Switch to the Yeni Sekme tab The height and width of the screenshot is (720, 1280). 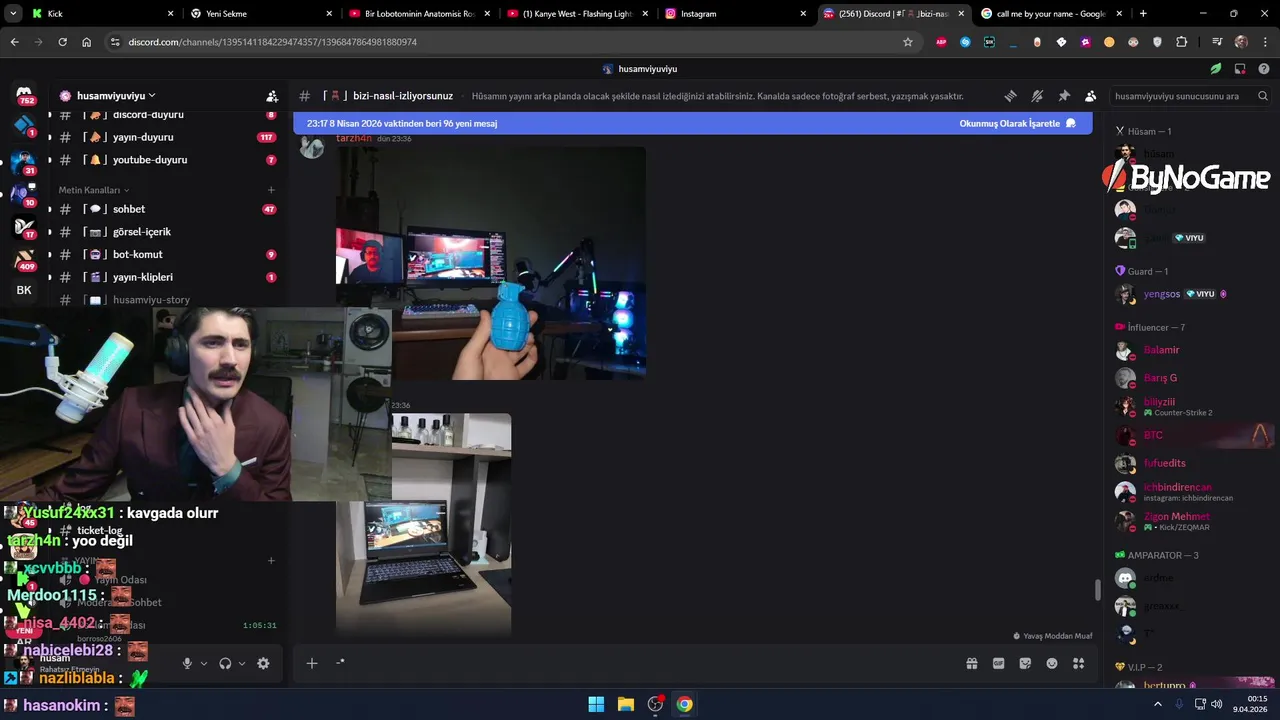coord(260,14)
